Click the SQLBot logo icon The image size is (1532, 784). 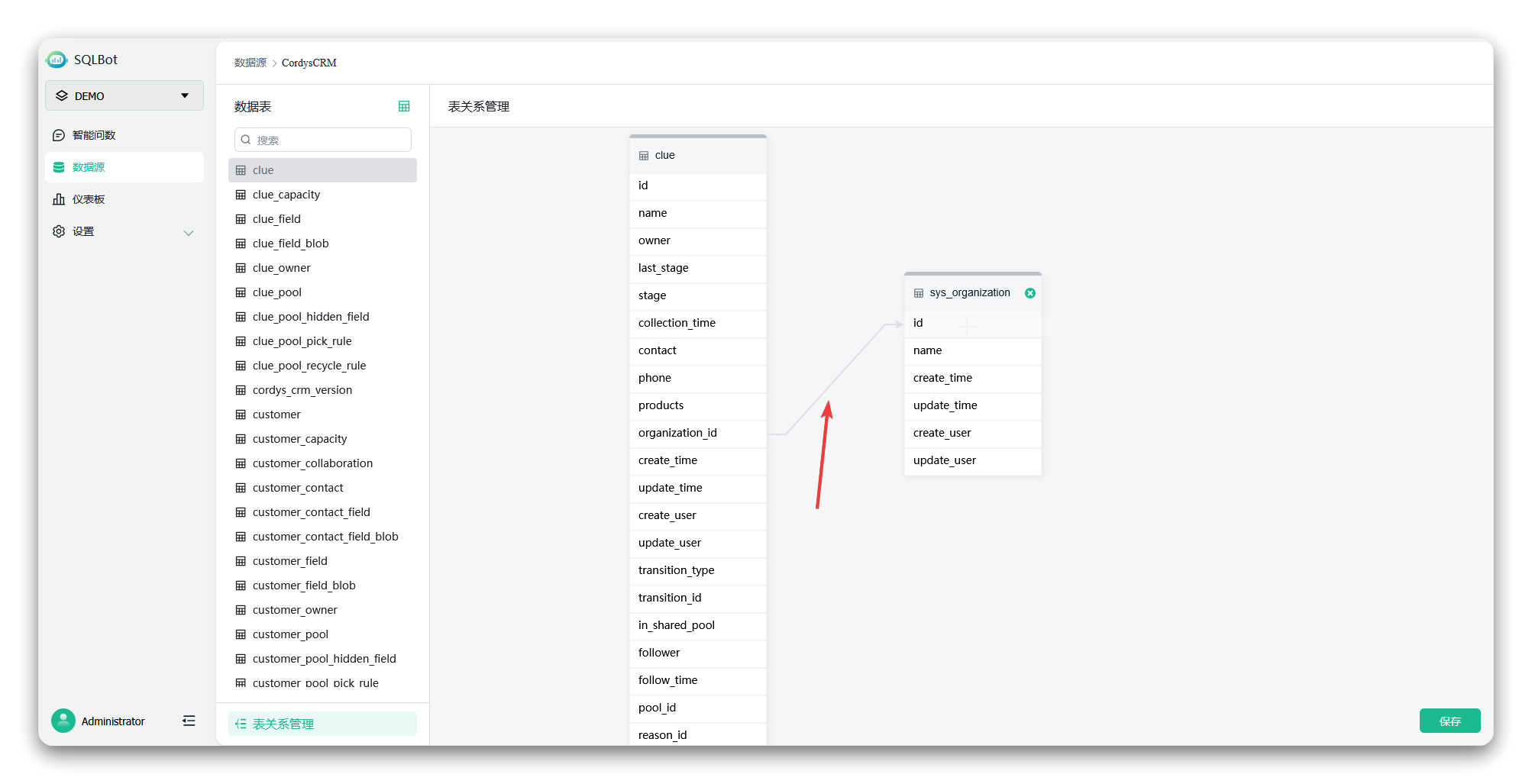click(57, 60)
